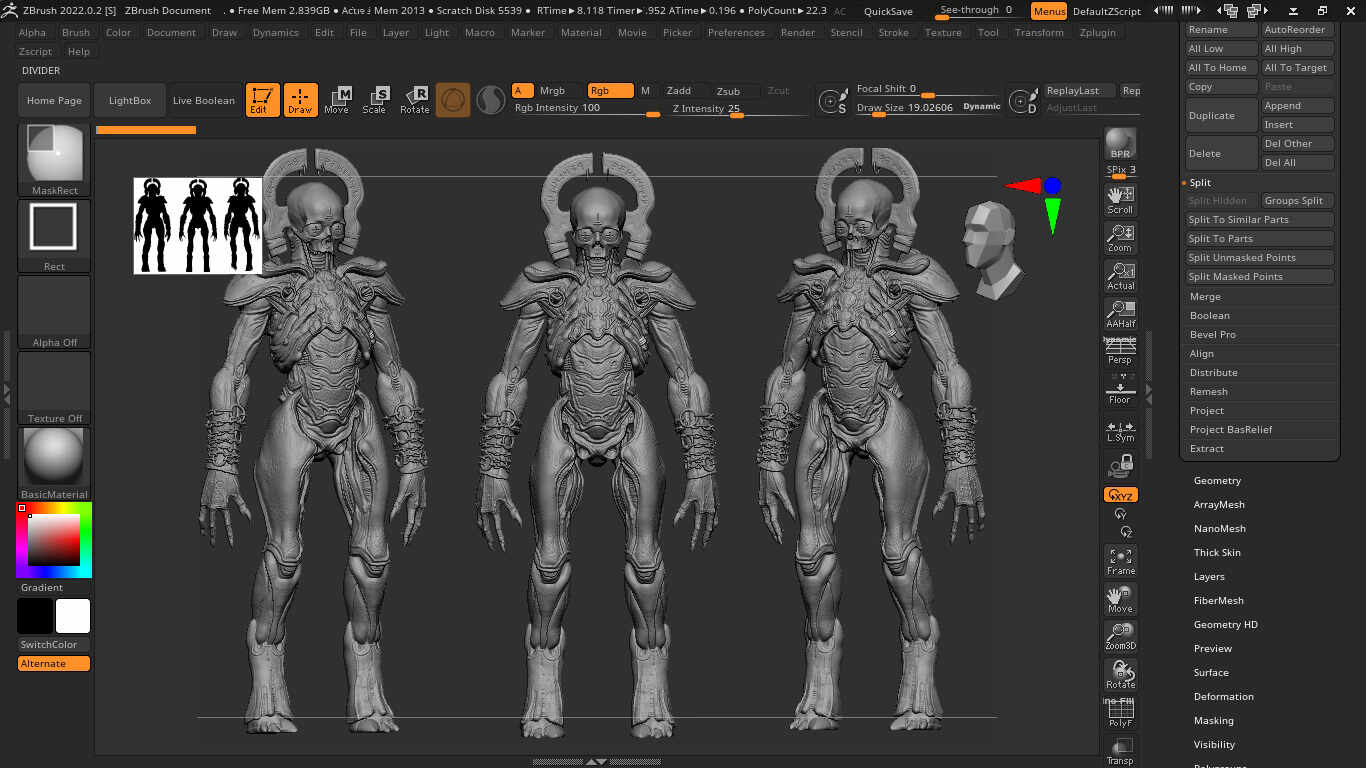The image size is (1366, 768).
Task: Toggle Perspective distortion (Persp)
Action: (1120, 352)
